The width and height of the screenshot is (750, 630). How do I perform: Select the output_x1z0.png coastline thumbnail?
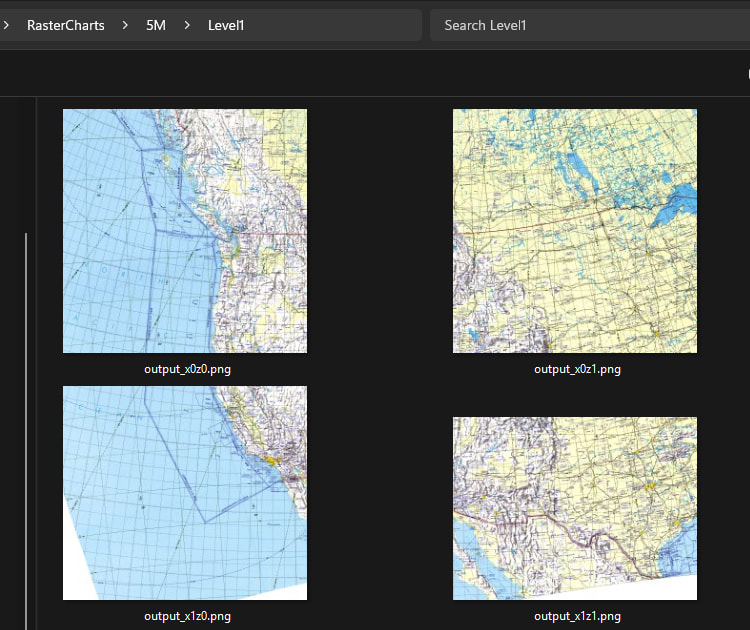pos(185,493)
